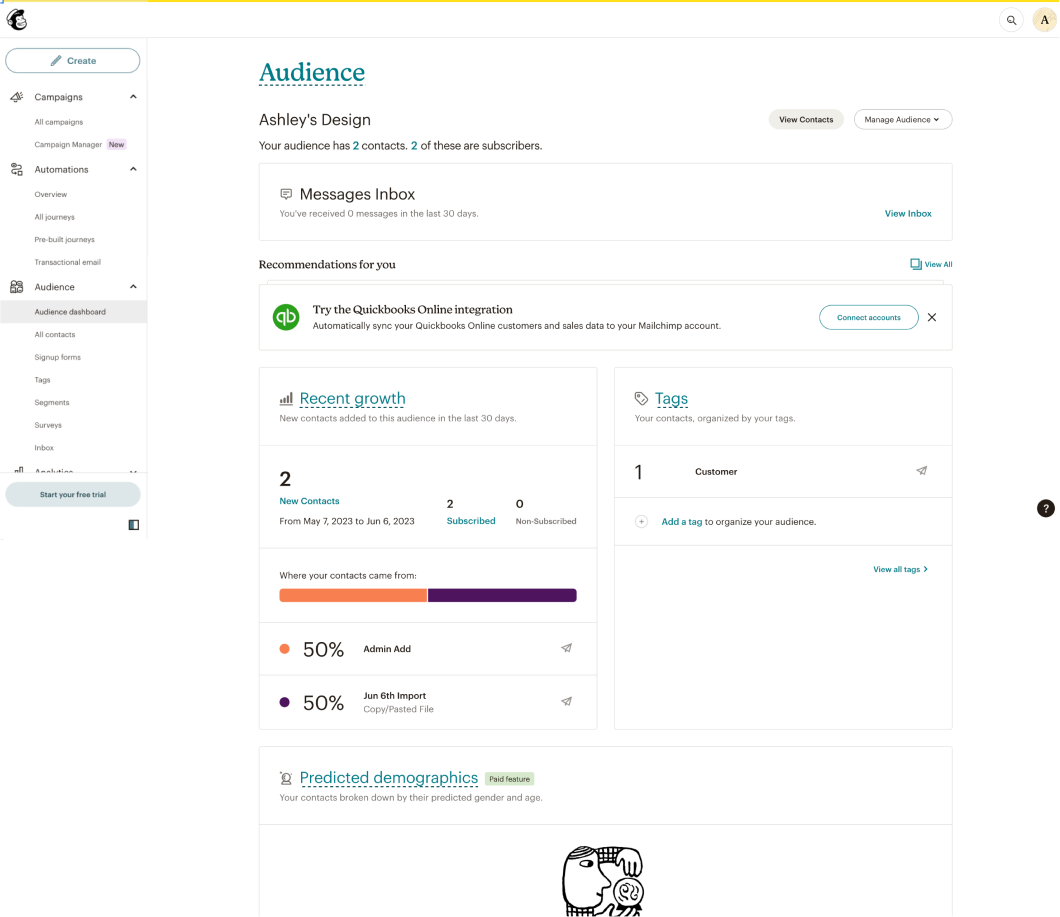Click the Analytics icon in sidebar
Image resolution: width=1060 pixels, height=917 pixels.
16,471
